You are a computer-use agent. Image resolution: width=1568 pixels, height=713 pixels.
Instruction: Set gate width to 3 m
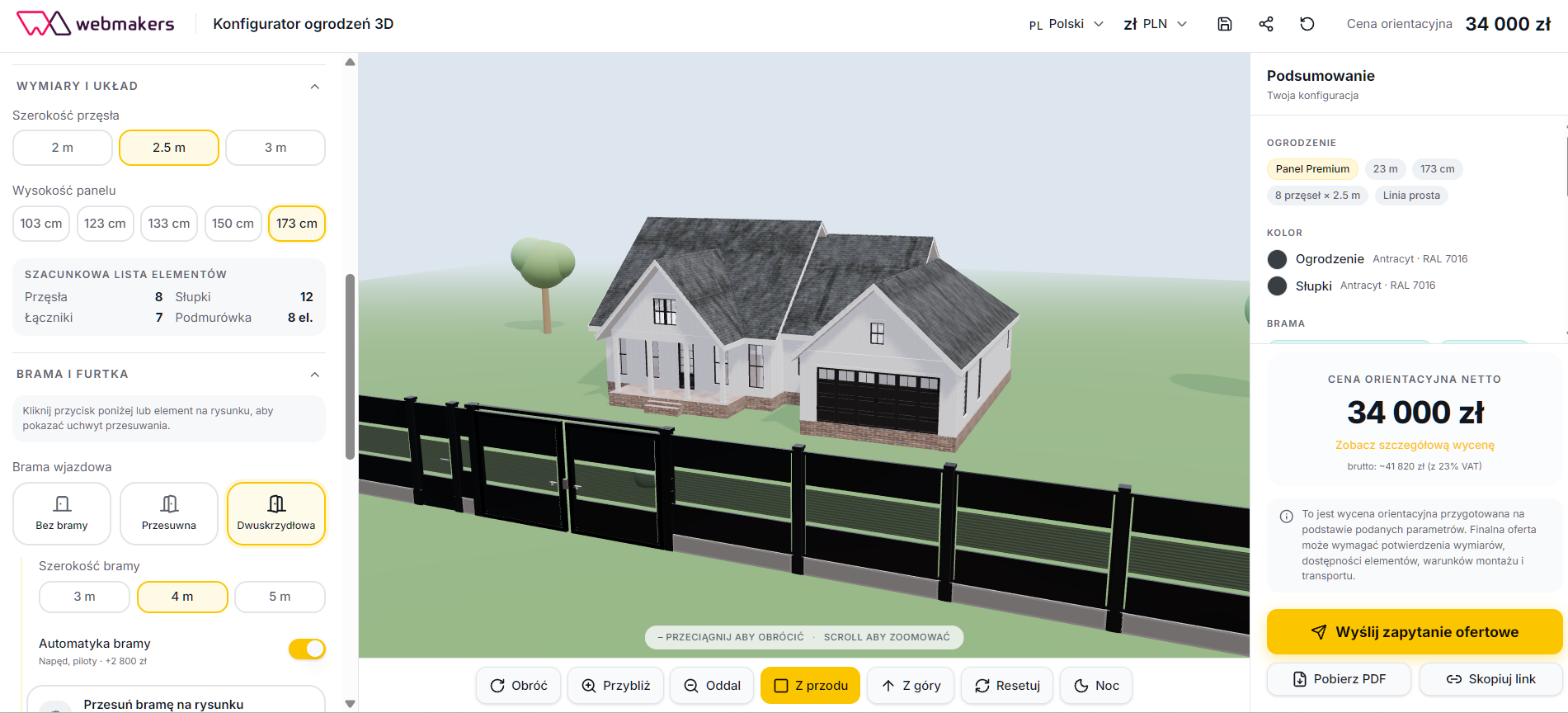[x=84, y=597]
